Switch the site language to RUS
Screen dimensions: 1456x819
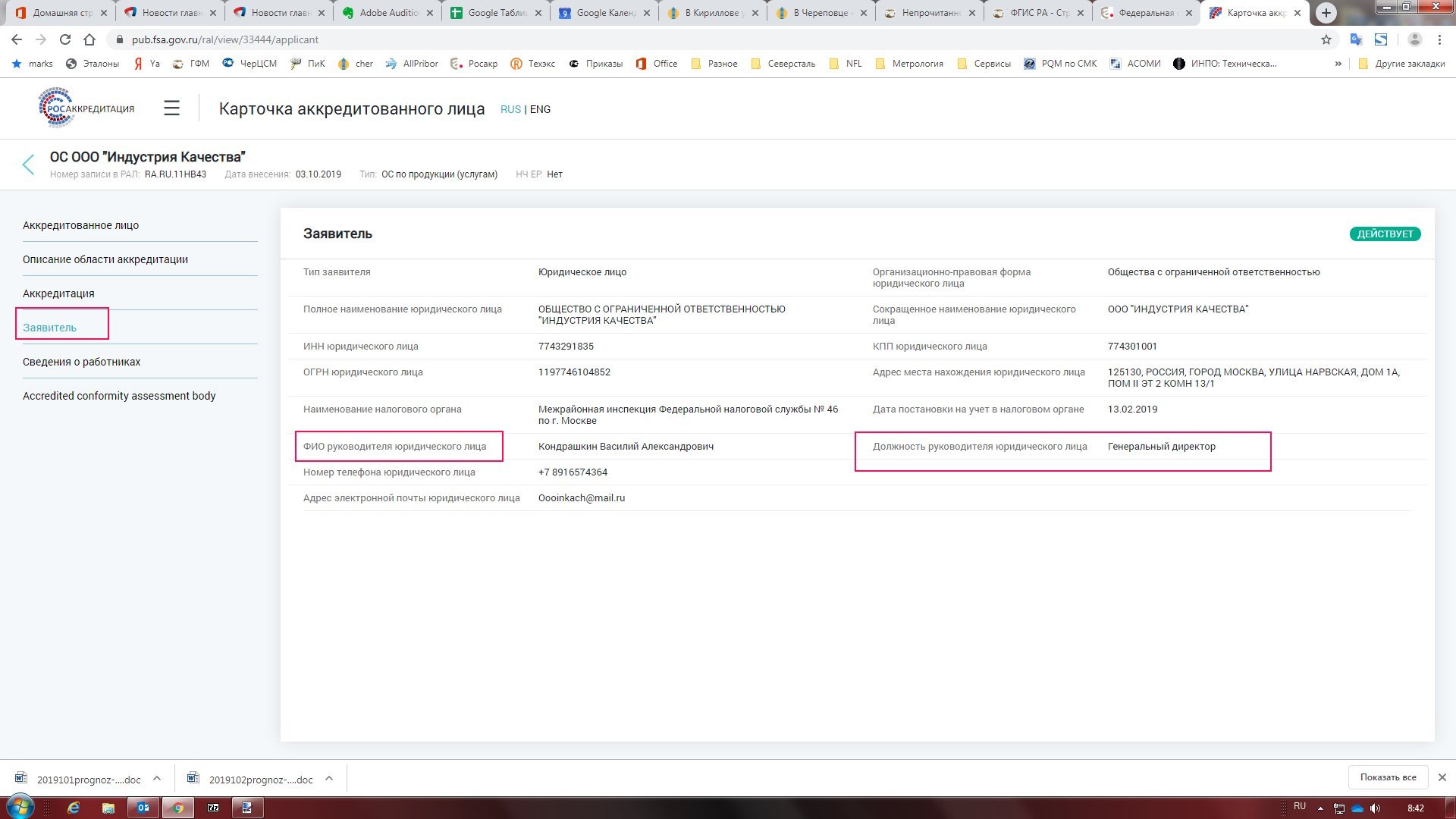(510, 109)
